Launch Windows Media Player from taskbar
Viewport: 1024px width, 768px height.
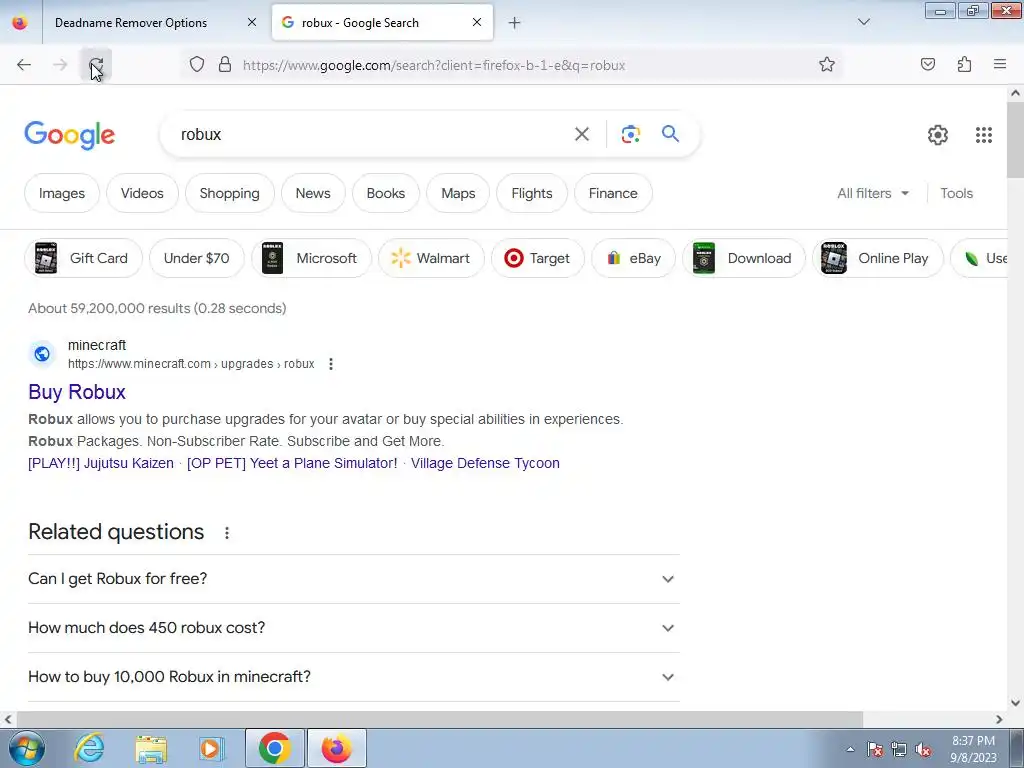click(x=212, y=748)
